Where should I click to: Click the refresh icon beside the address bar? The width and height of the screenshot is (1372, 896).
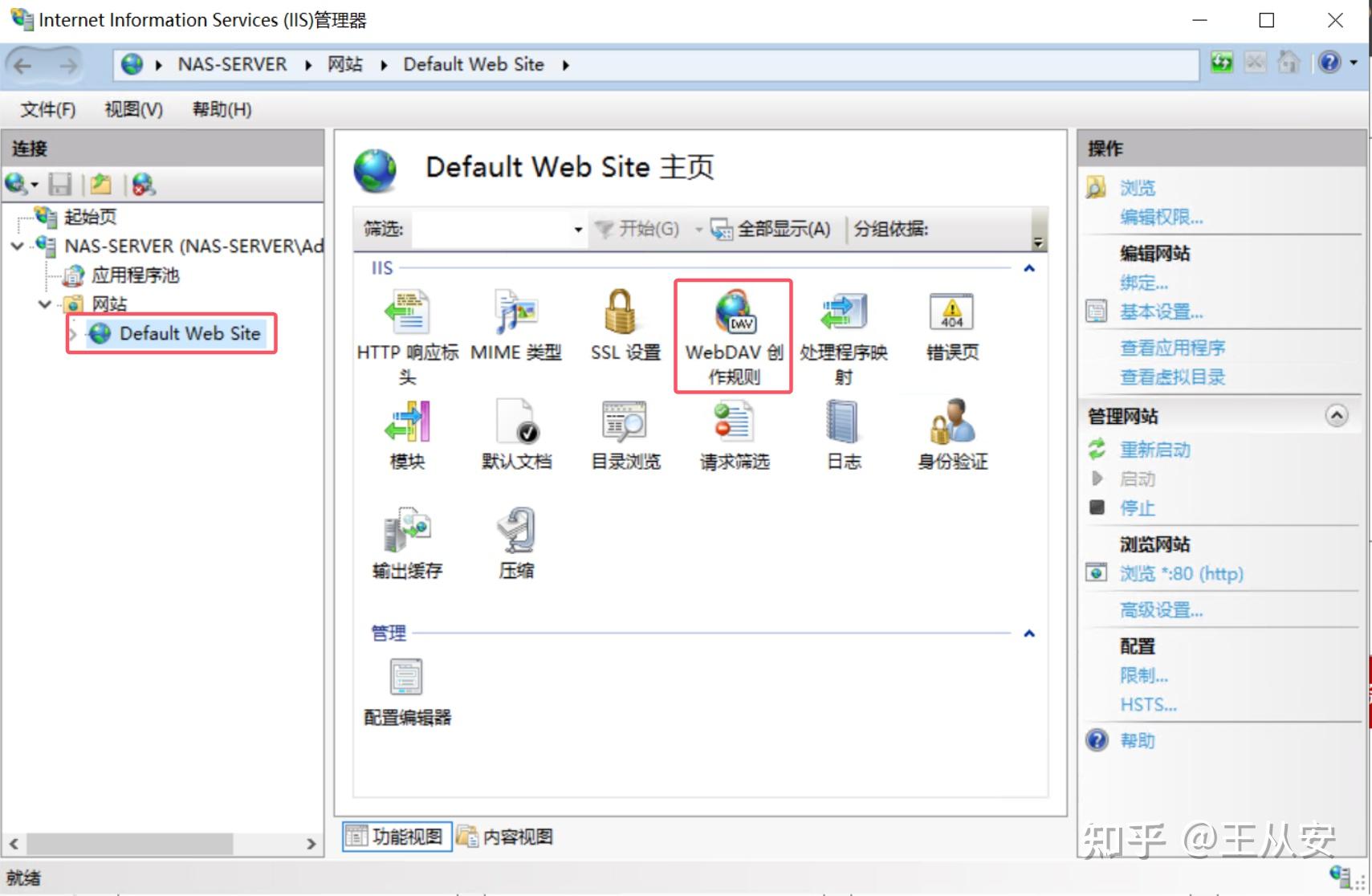point(1221,63)
